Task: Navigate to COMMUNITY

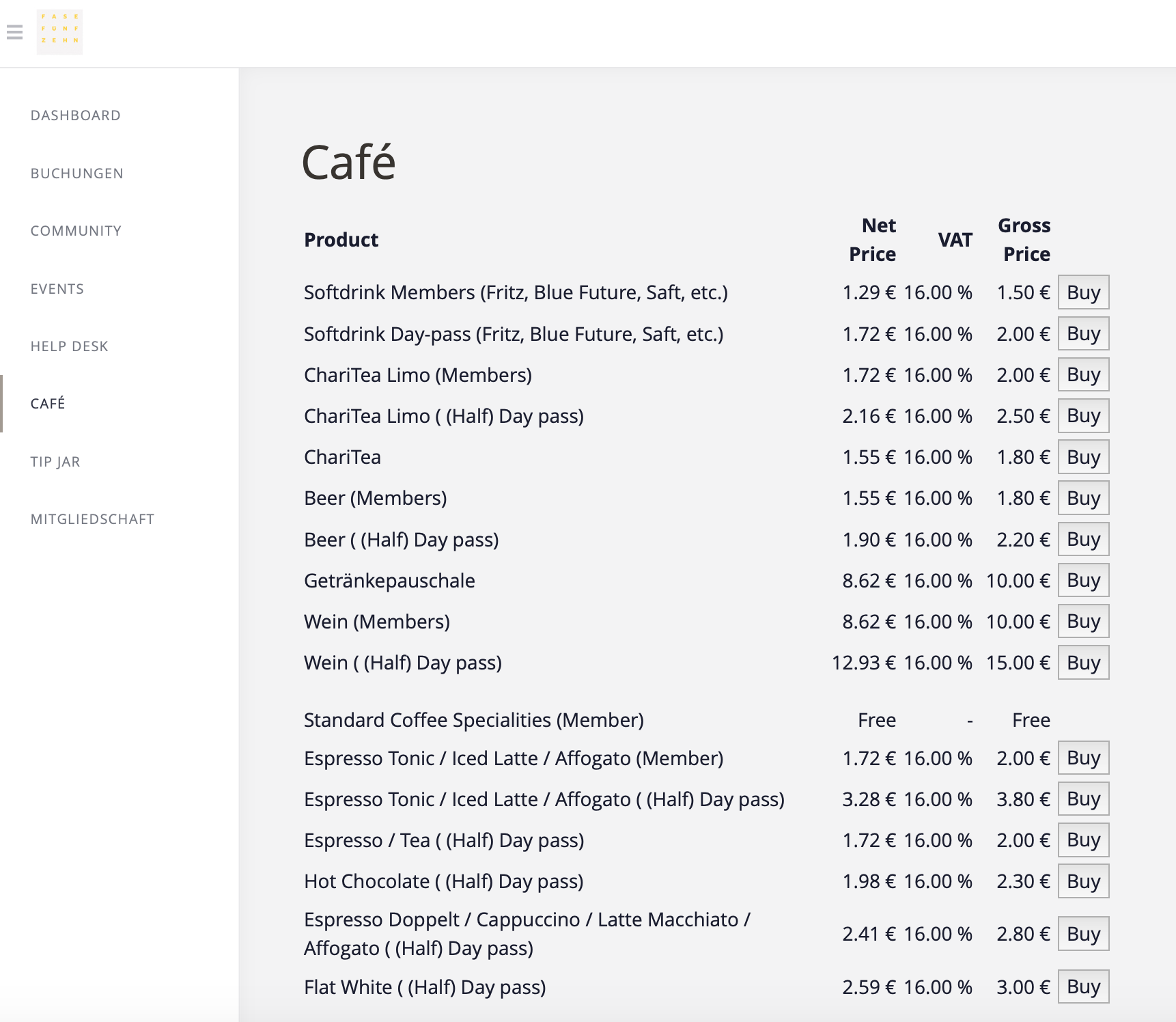Action: (x=76, y=230)
